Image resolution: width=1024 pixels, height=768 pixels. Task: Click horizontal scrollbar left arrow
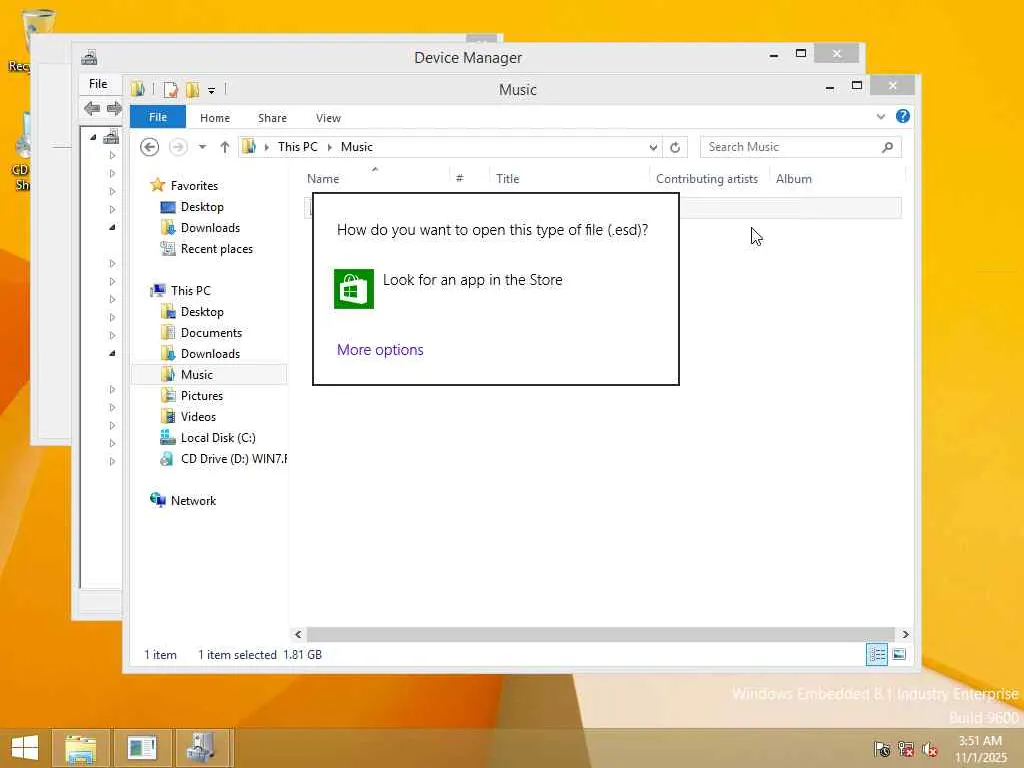pos(298,634)
